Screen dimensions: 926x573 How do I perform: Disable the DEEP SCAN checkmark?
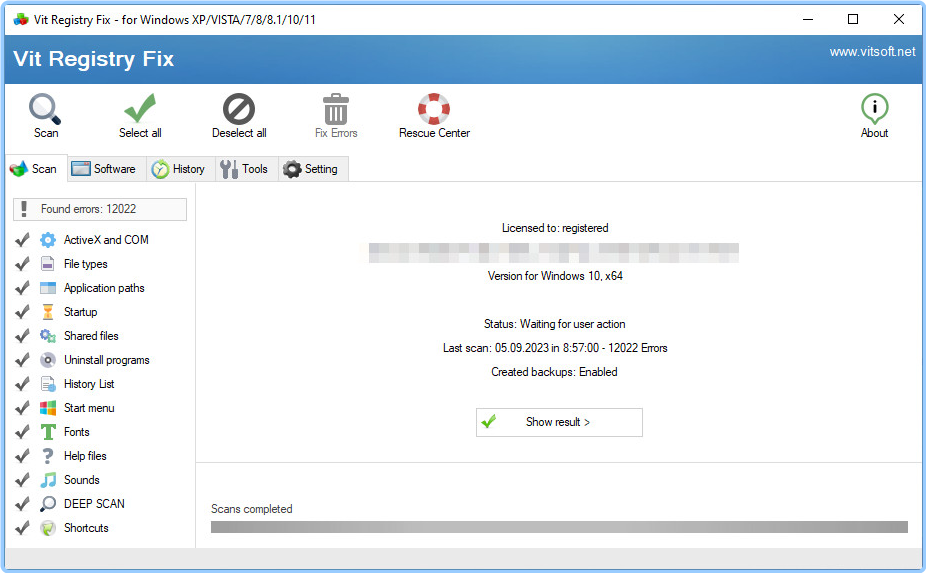(x=22, y=504)
